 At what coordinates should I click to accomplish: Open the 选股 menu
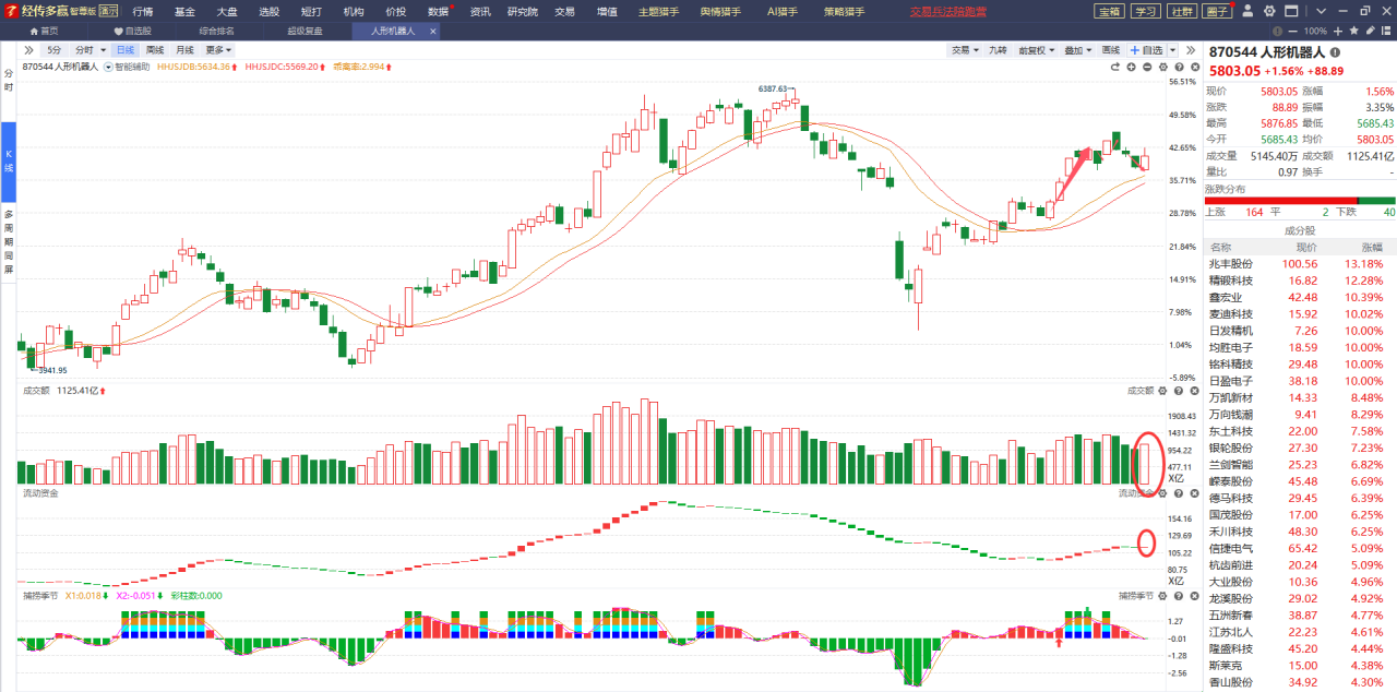(x=269, y=12)
